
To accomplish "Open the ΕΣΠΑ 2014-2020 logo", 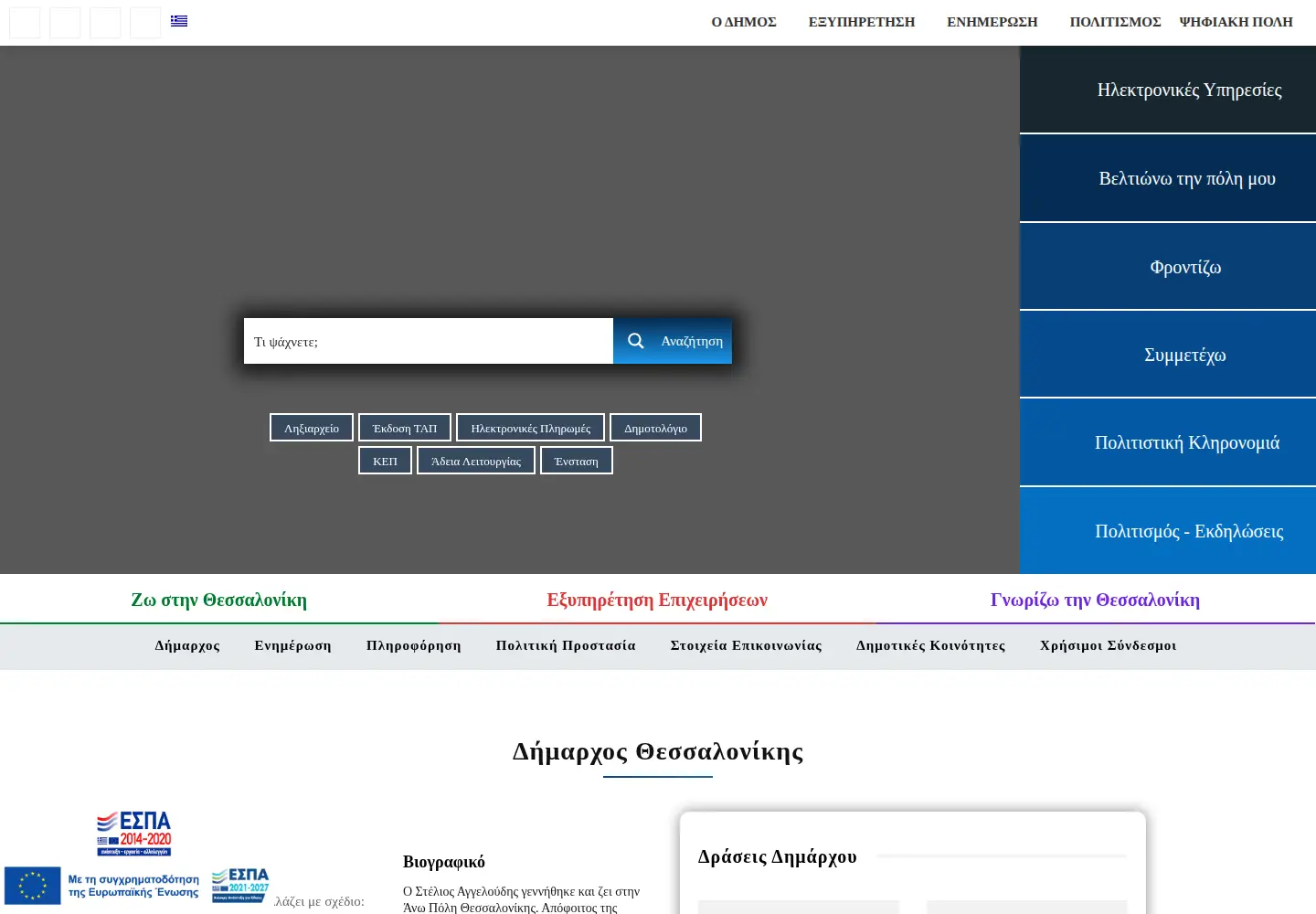I will click(134, 833).
